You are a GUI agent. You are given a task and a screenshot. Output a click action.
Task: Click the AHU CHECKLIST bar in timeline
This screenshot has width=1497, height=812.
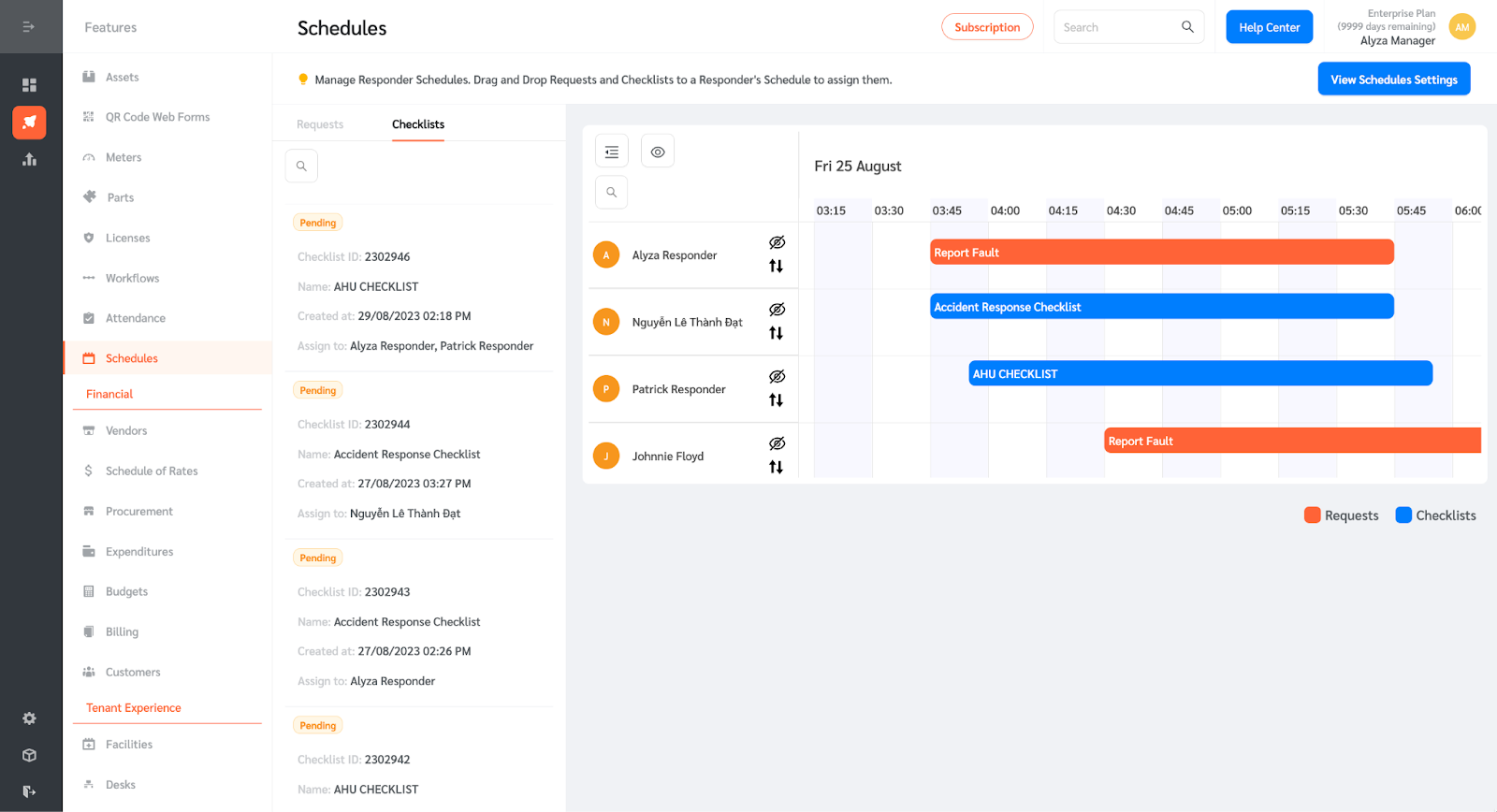point(1200,373)
